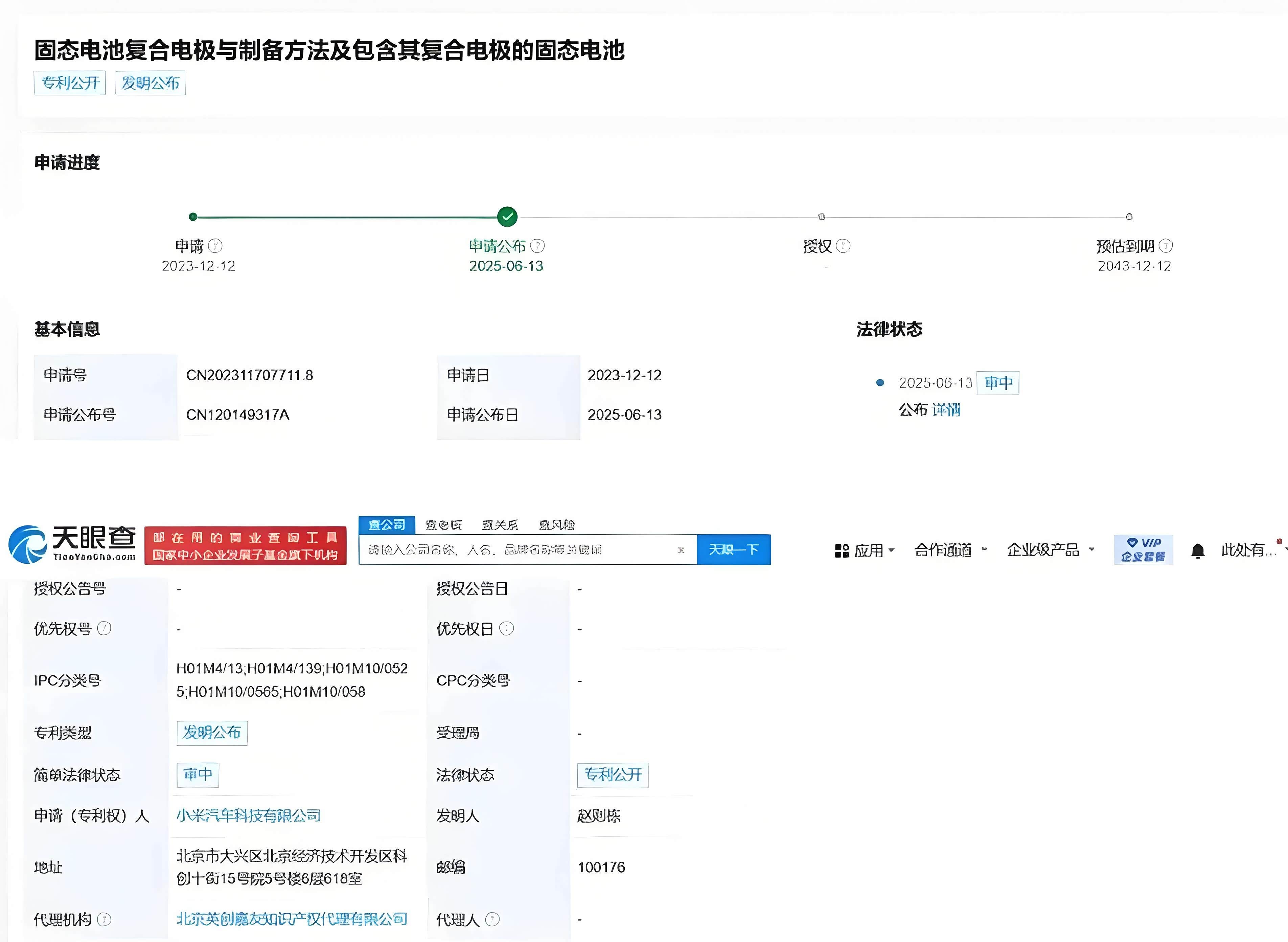Select the 查公司 search tab
The width and height of the screenshot is (1288, 942).
(x=386, y=524)
